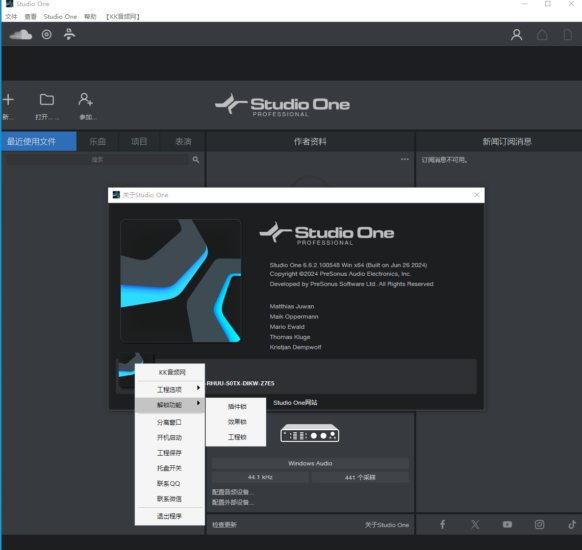This screenshot has height=550, width=582.
Task: Switch to the 乐曲 tab
Action: [98, 141]
